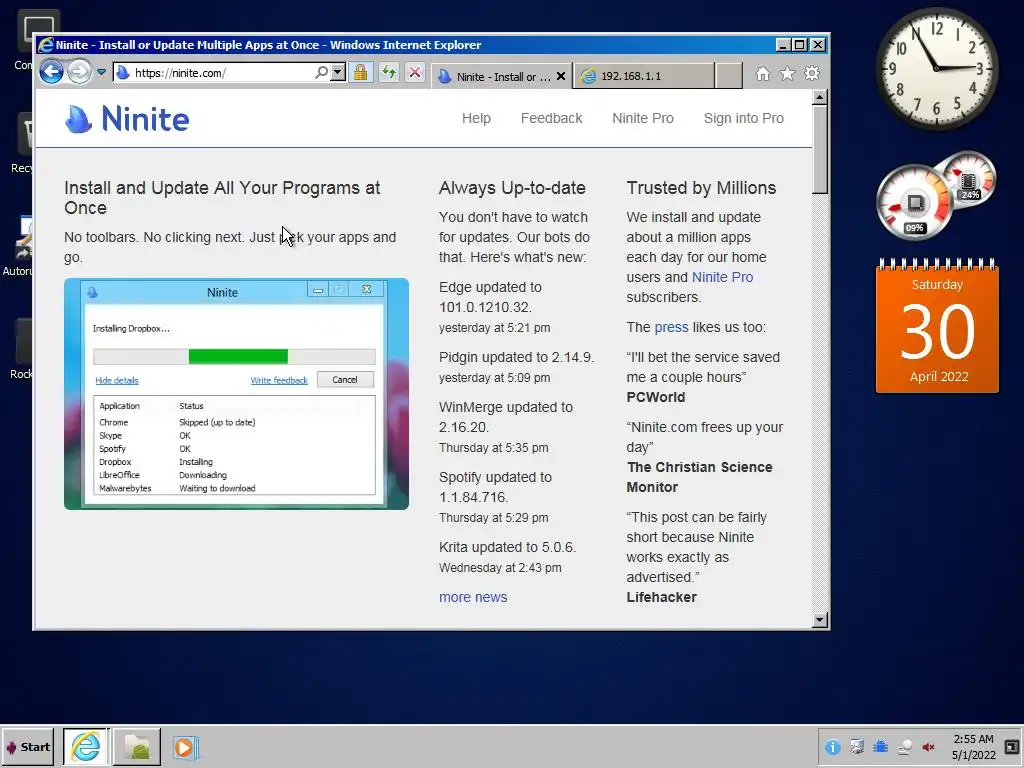Click 'Edge updated to 101.0.1210.32.' text
1024x768 pixels.
pyautogui.click(x=490, y=297)
